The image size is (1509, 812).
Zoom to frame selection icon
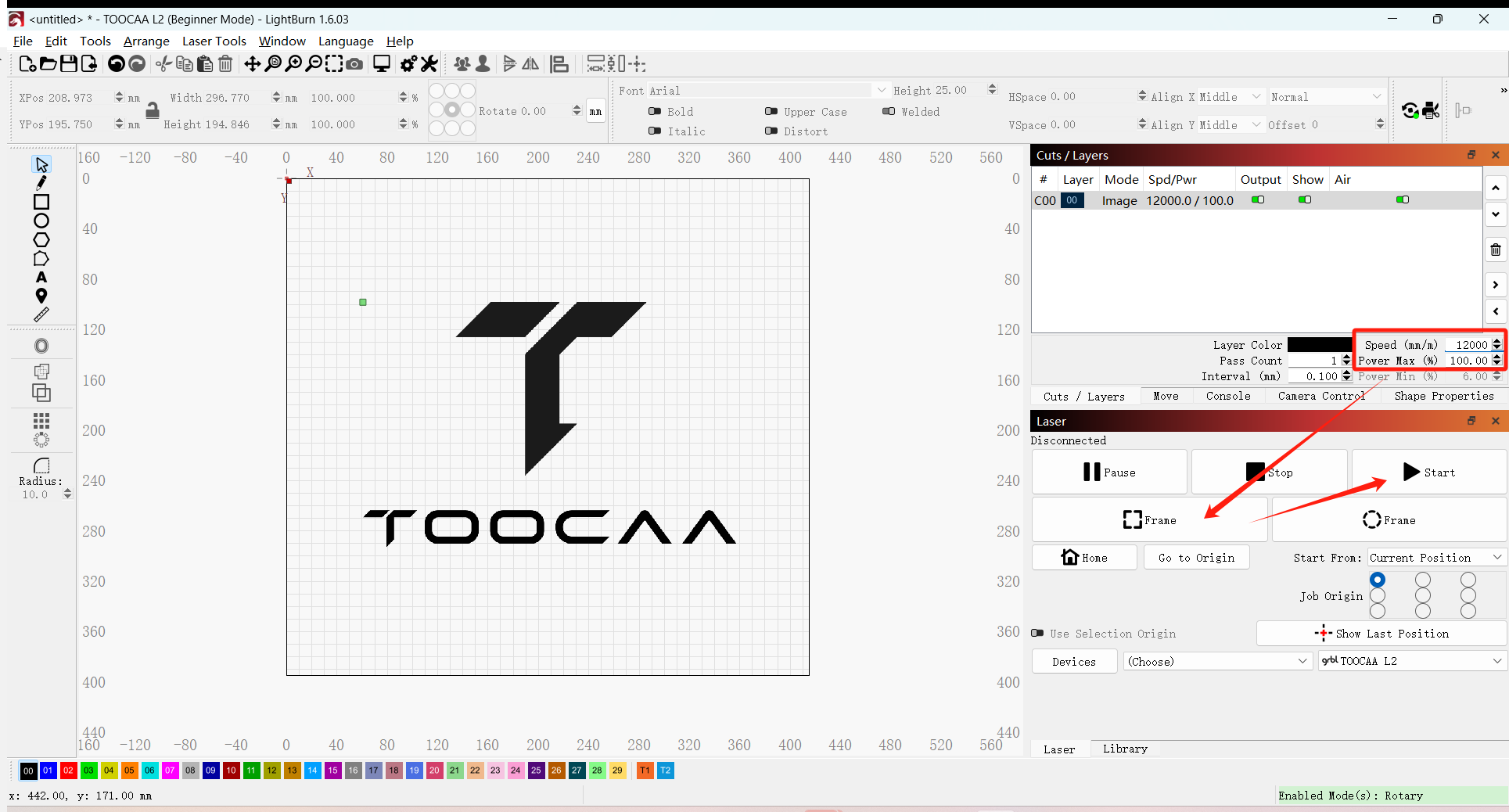(334, 64)
